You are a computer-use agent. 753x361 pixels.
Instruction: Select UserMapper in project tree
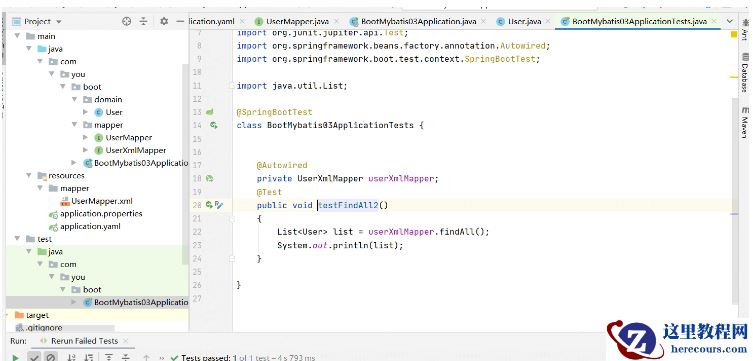click(123, 137)
